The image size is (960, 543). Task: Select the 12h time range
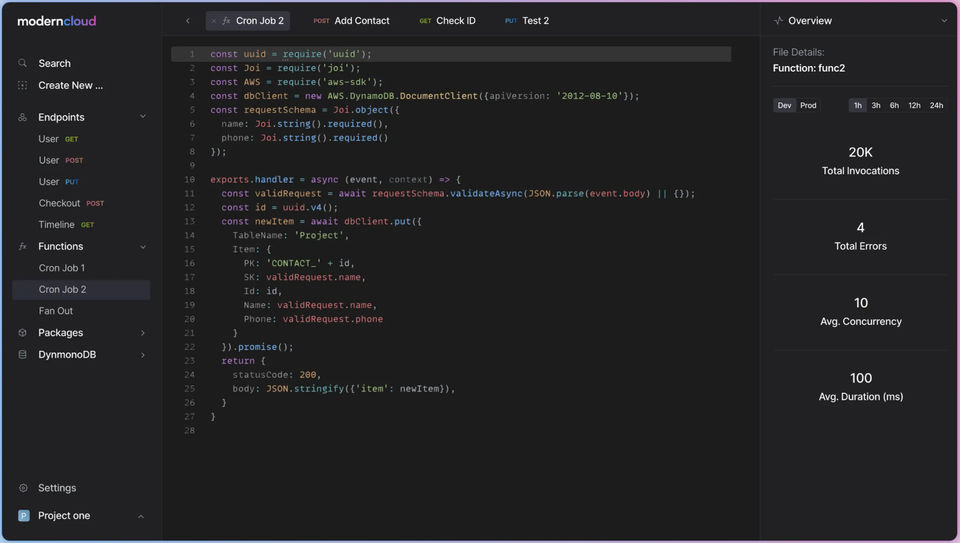pyautogui.click(x=914, y=105)
